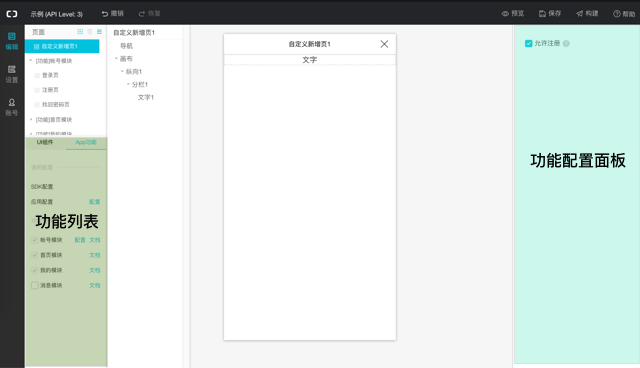640x368 pixels.
Task: Click the 保存 save button
Action: (550, 13)
